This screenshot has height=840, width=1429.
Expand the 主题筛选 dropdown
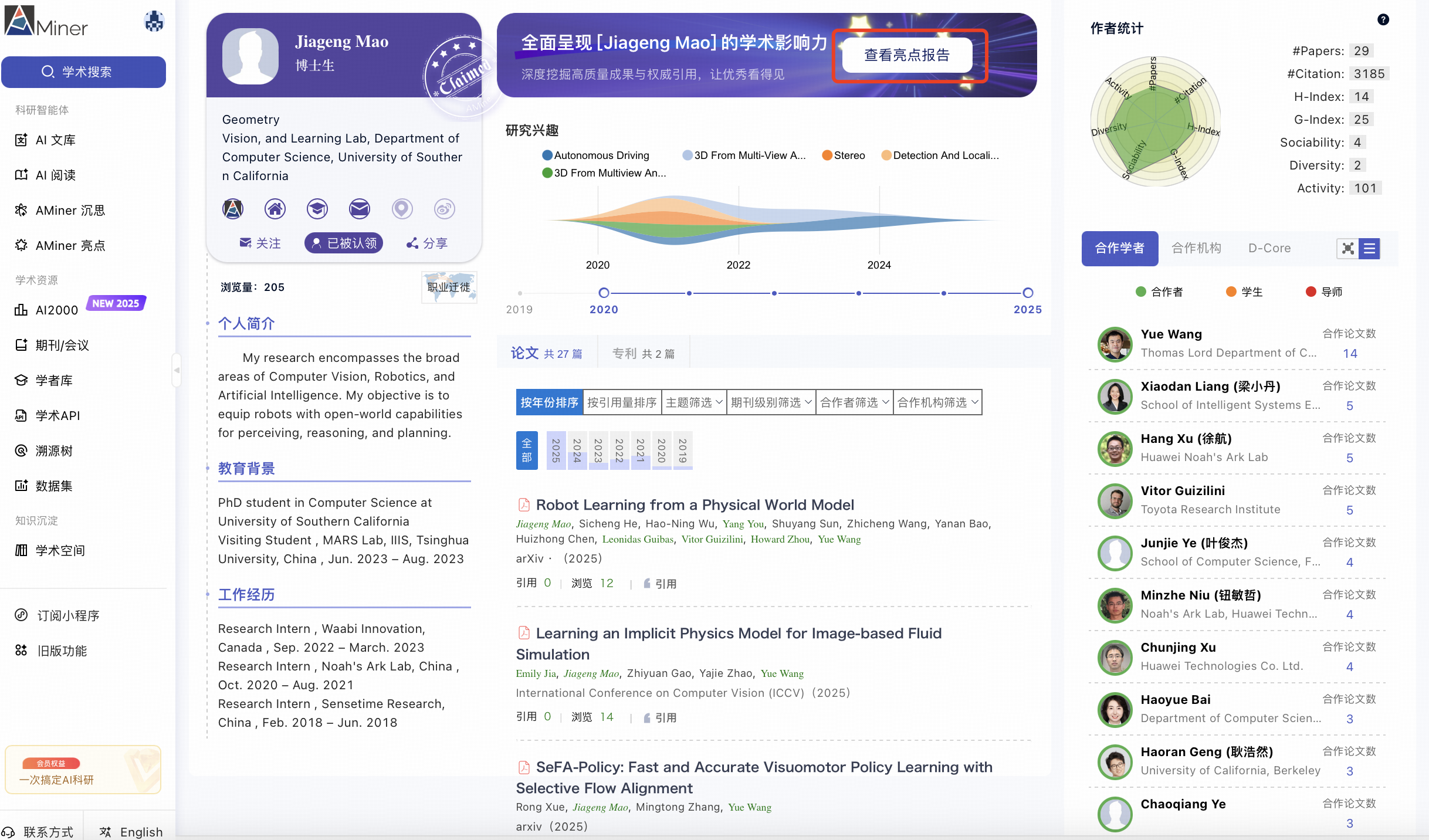click(x=693, y=402)
